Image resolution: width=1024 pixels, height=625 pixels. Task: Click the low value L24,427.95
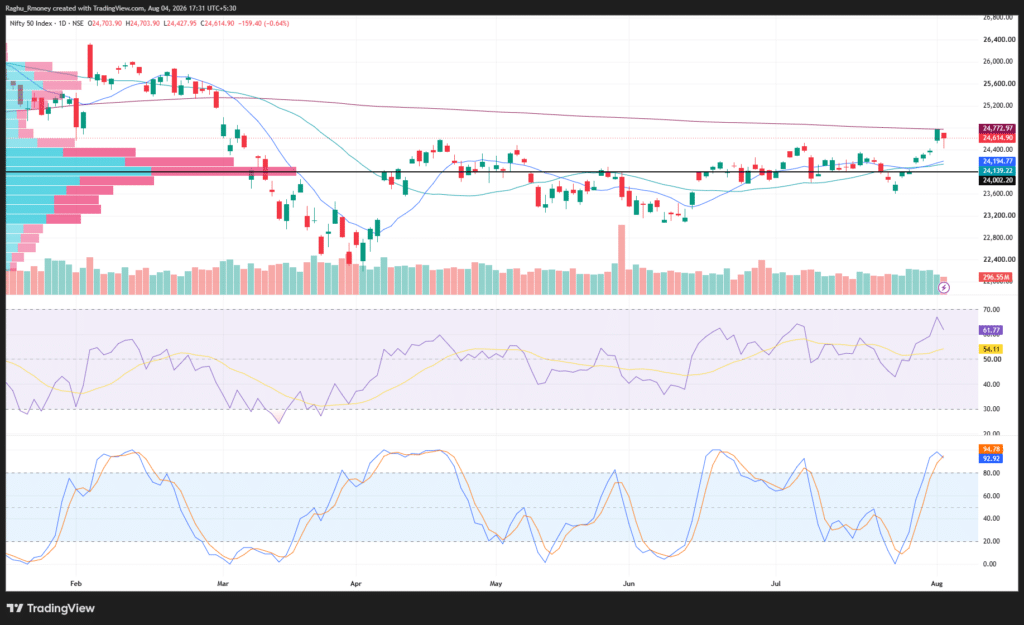tap(180, 24)
